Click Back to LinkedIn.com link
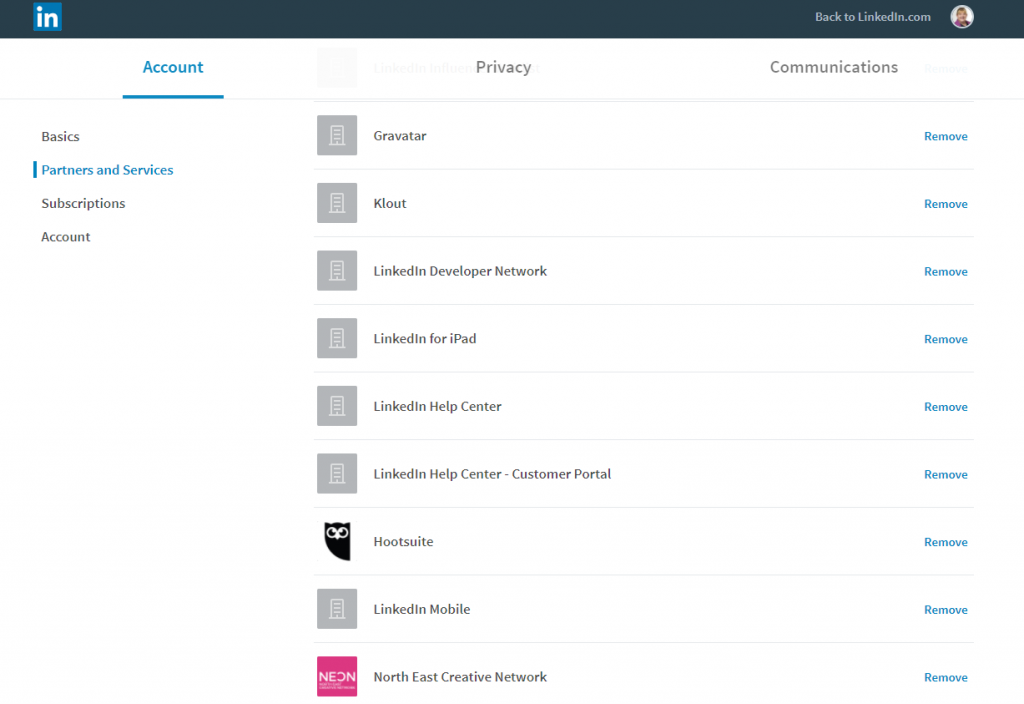This screenshot has height=704, width=1024. point(872,17)
